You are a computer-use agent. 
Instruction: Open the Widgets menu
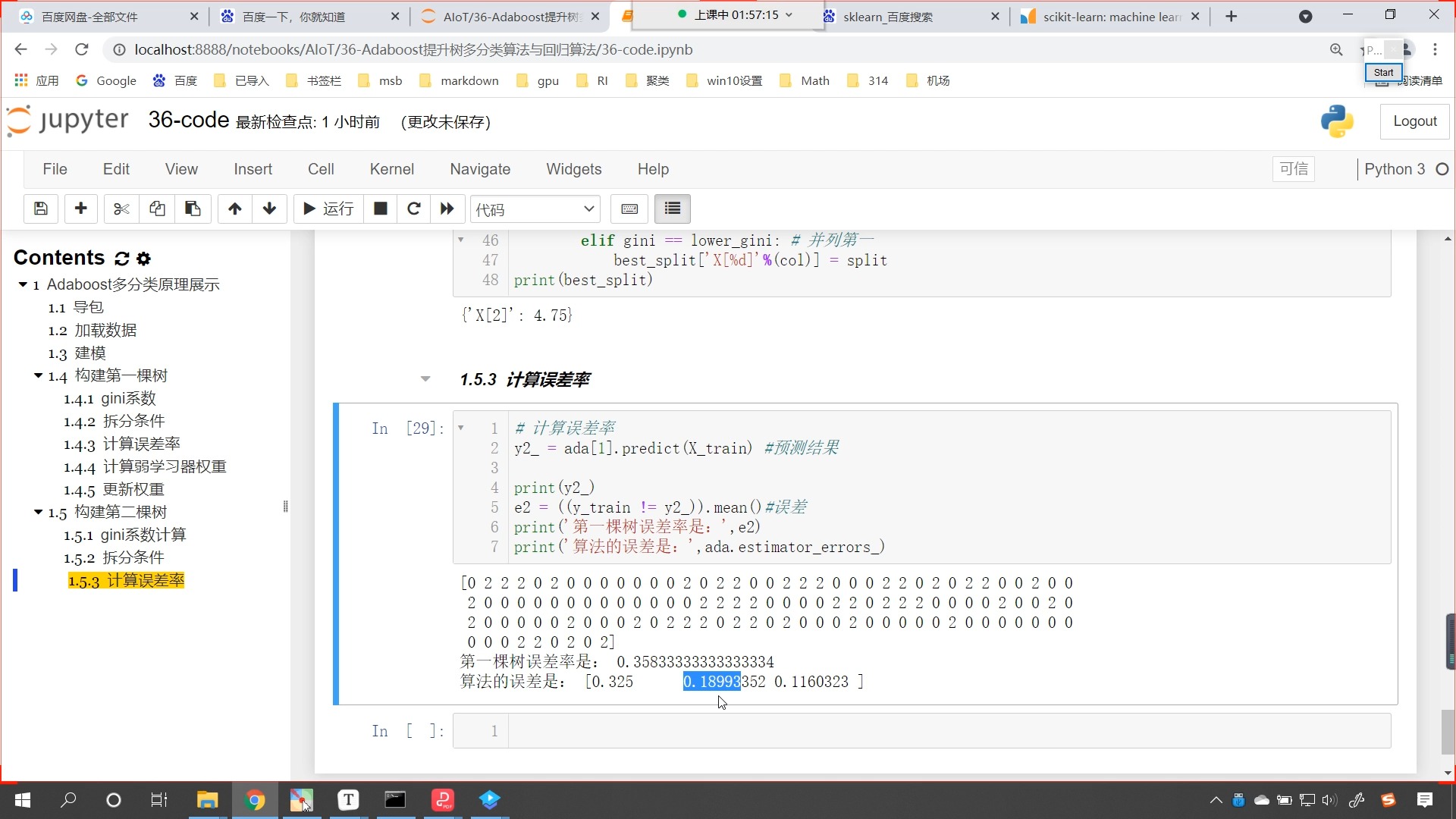(574, 169)
